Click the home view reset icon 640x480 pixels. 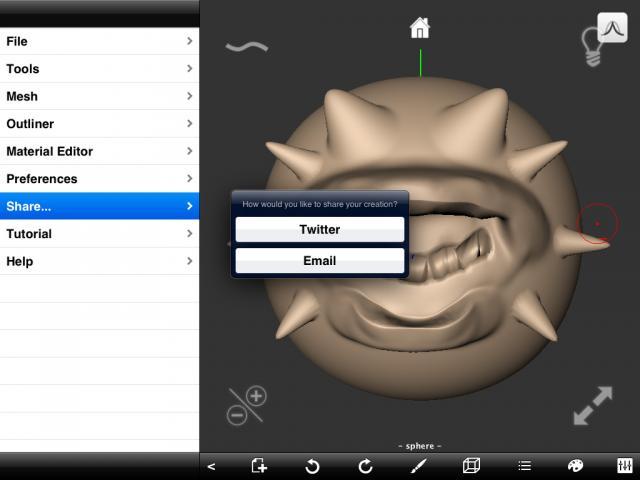pos(420,28)
